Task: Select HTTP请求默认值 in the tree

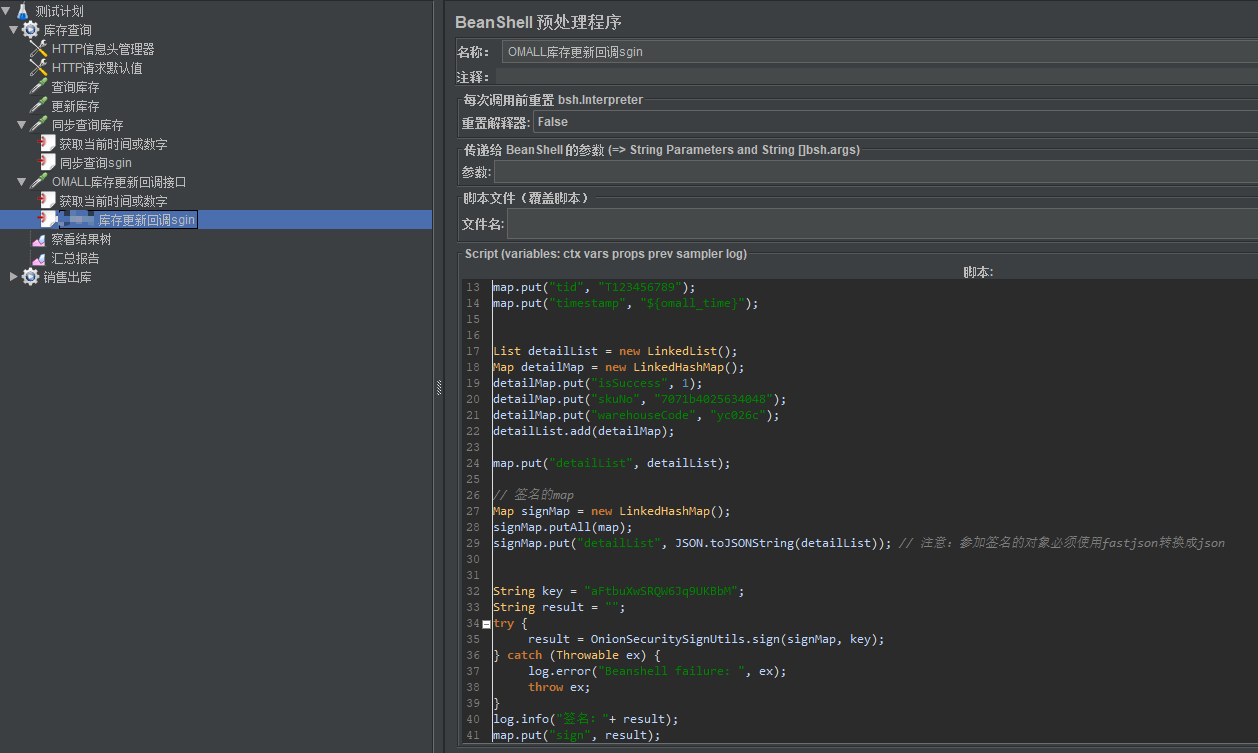Action: (x=97, y=68)
